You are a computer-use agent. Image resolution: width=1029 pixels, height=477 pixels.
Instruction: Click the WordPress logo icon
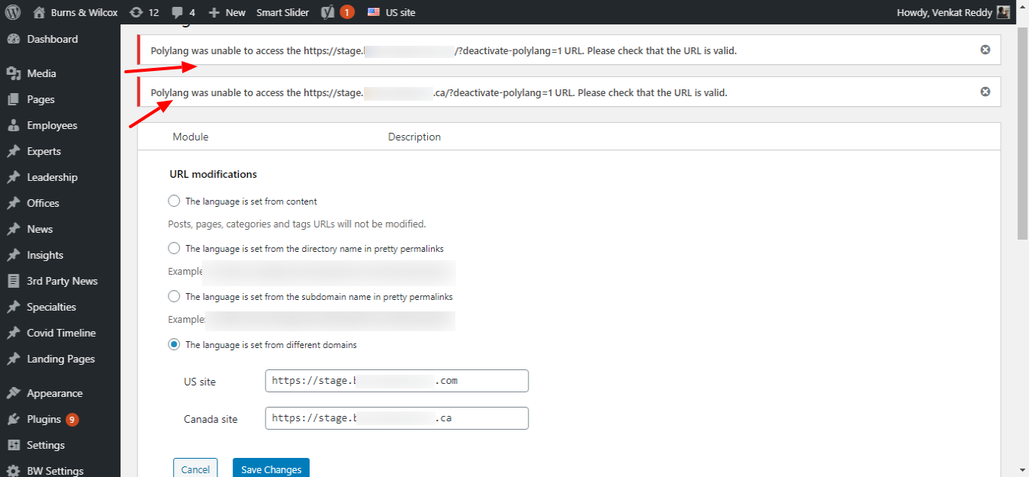[x=12, y=12]
